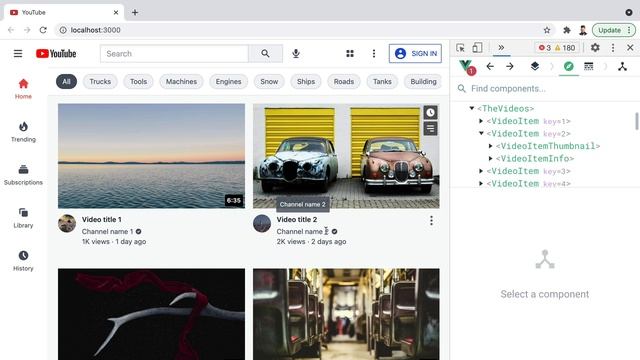The image size is (640, 360).
Task: Click the Vue devtools logo
Action: tap(467, 67)
